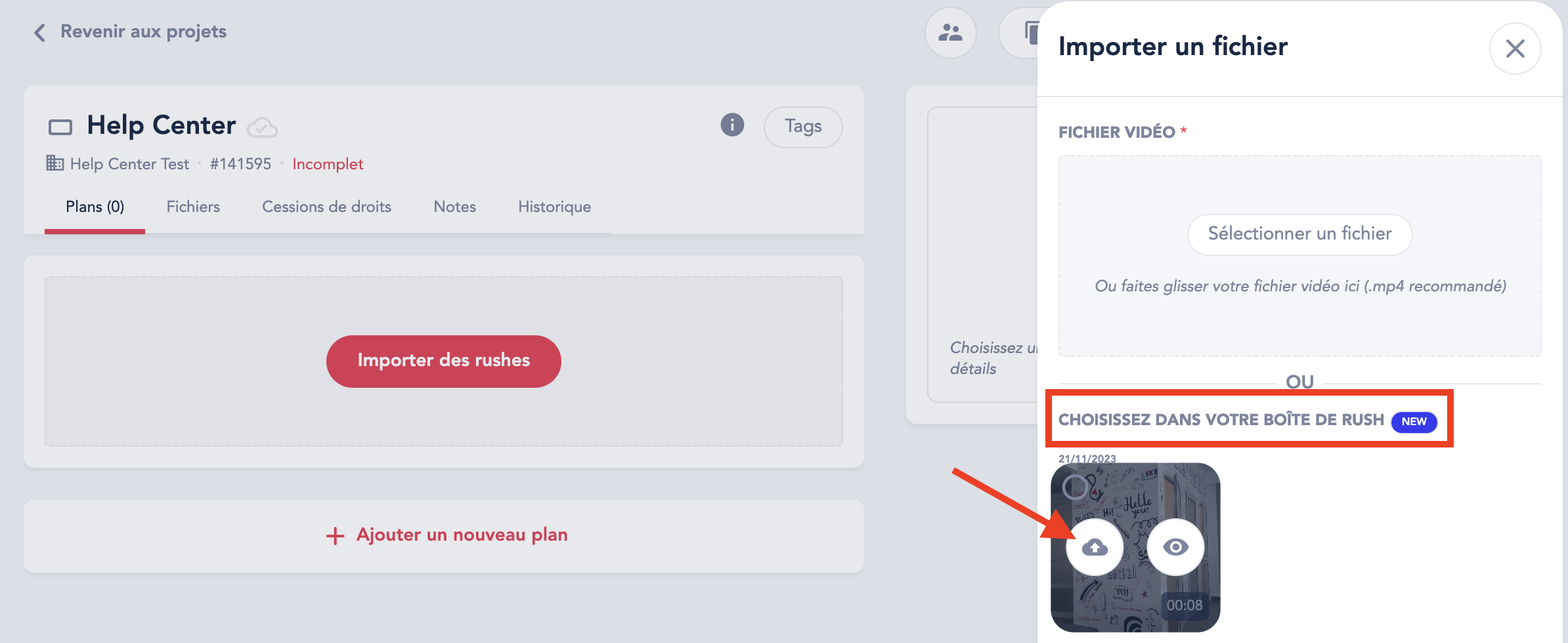
Task: View the Historique tab
Action: pos(554,207)
